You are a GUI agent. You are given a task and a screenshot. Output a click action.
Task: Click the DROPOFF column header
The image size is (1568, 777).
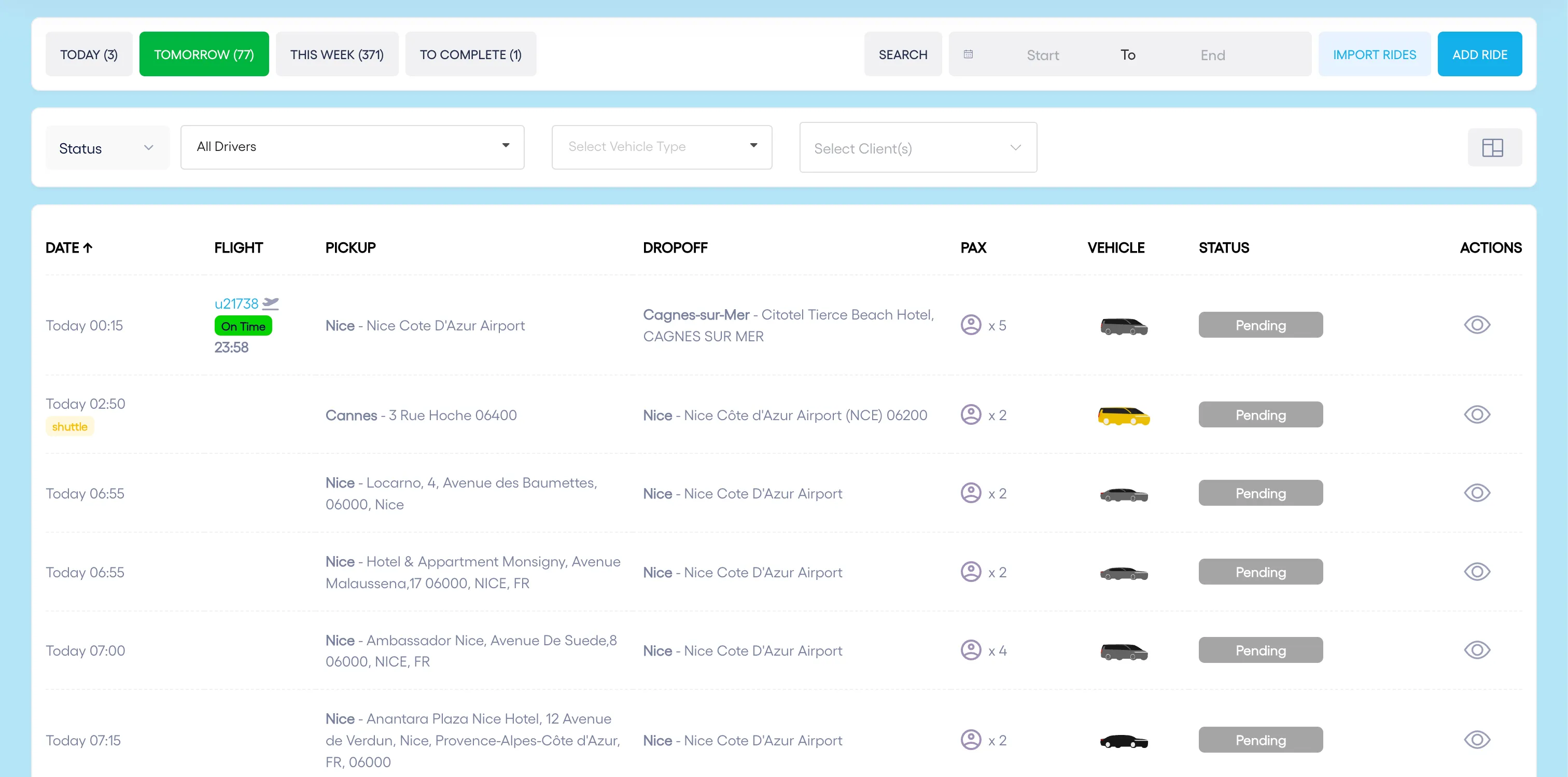(x=675, y=247)
